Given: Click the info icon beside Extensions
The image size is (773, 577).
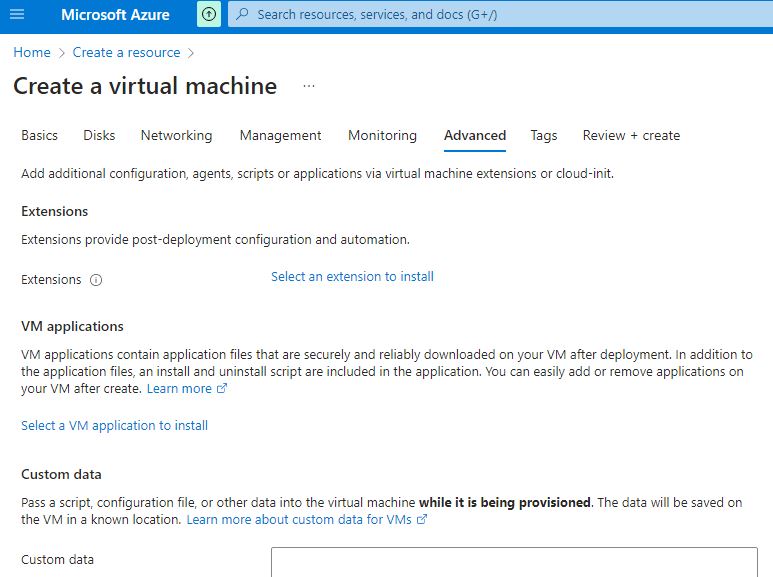Looking at the screenshot, I should click(96, 280).
